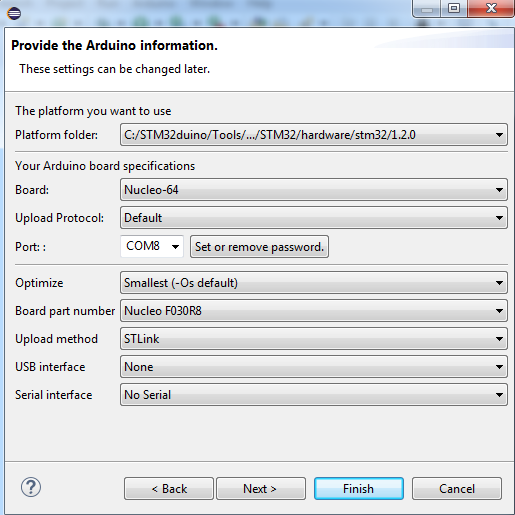Open the Upload method STLink dropdown
515x515 pixels.
pyautogui.click(x=314, y=339)
